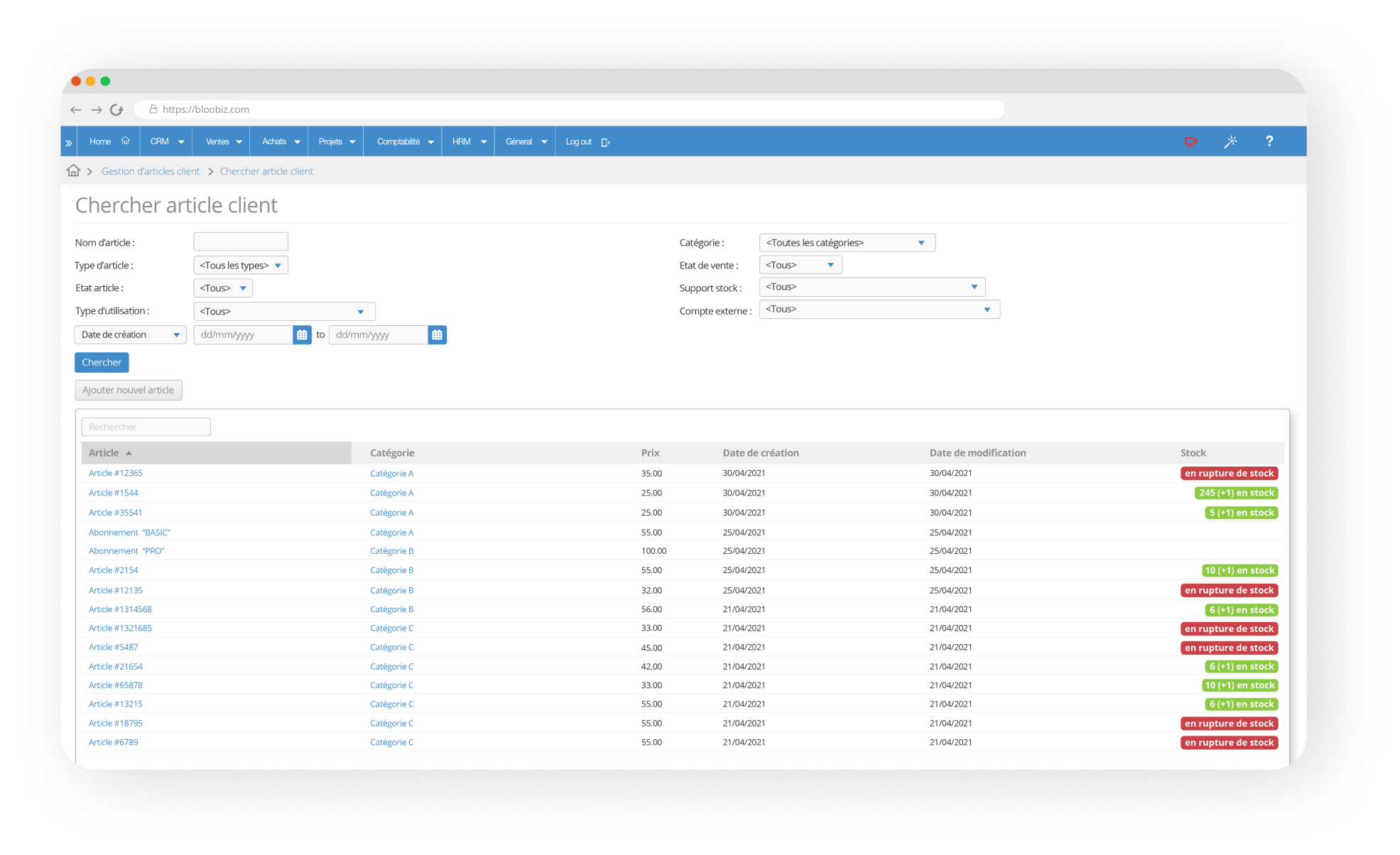
Task: Sort by Date de modification header
Action: (x=977, y=453)
